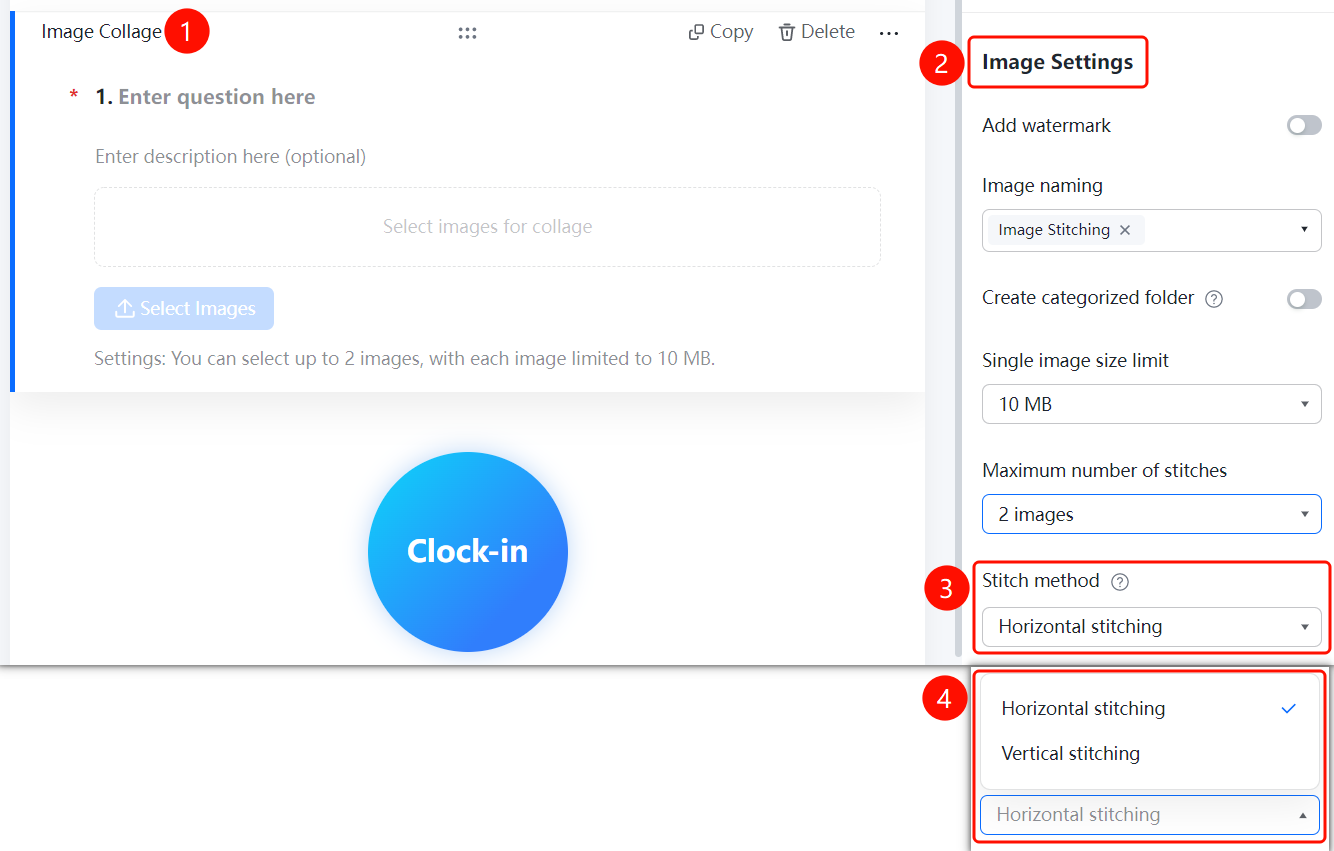Choose the checked Horizontal stitching option
Viewport: 1334px width, 851px height.
tap(1150, 709)
